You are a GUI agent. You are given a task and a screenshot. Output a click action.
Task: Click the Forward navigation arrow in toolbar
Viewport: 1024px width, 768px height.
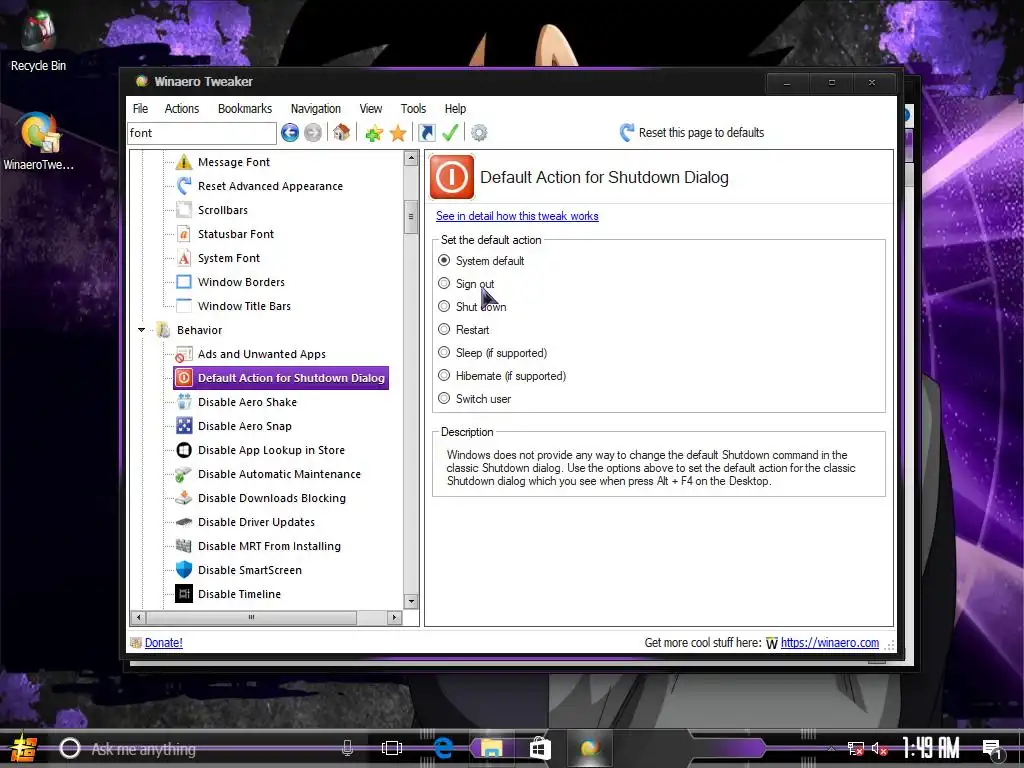click(313, 133)
